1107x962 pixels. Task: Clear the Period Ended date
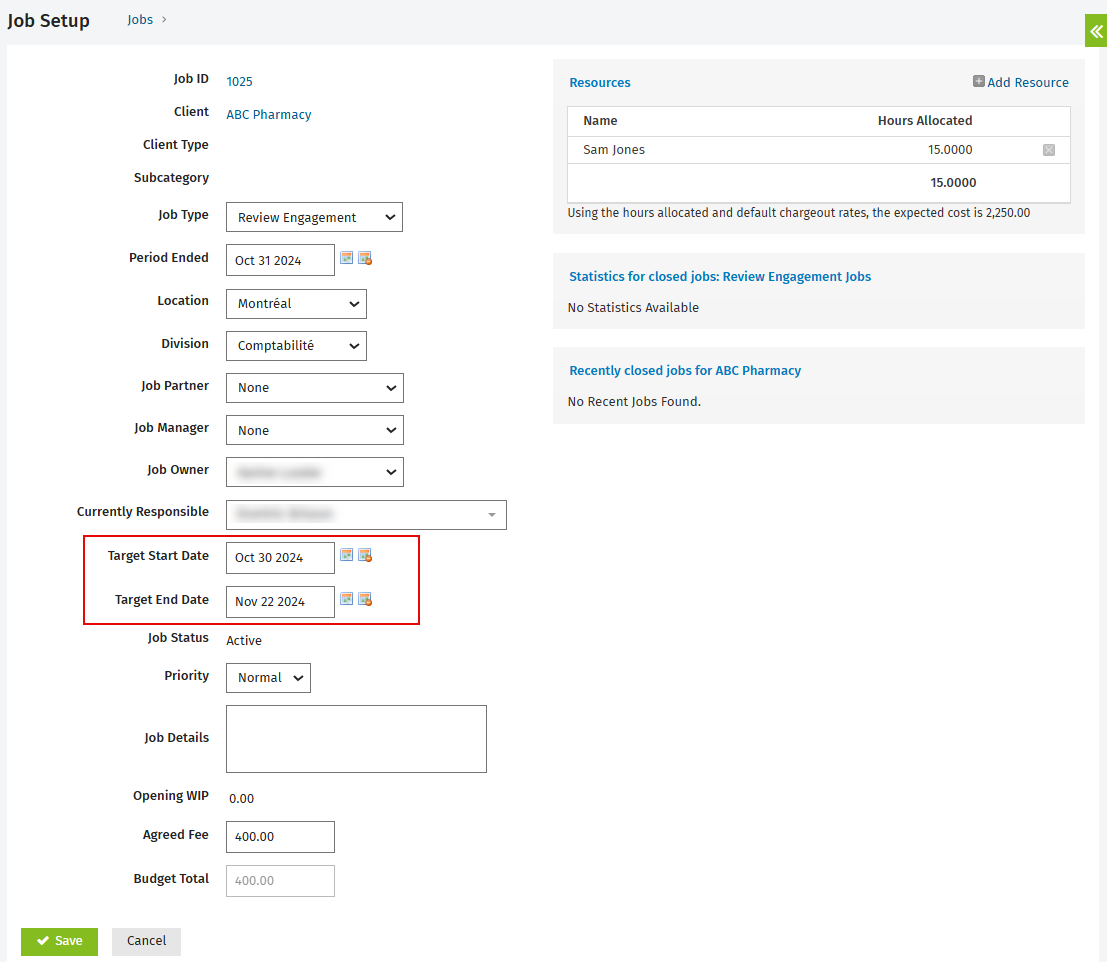click(x=365, y=258)
